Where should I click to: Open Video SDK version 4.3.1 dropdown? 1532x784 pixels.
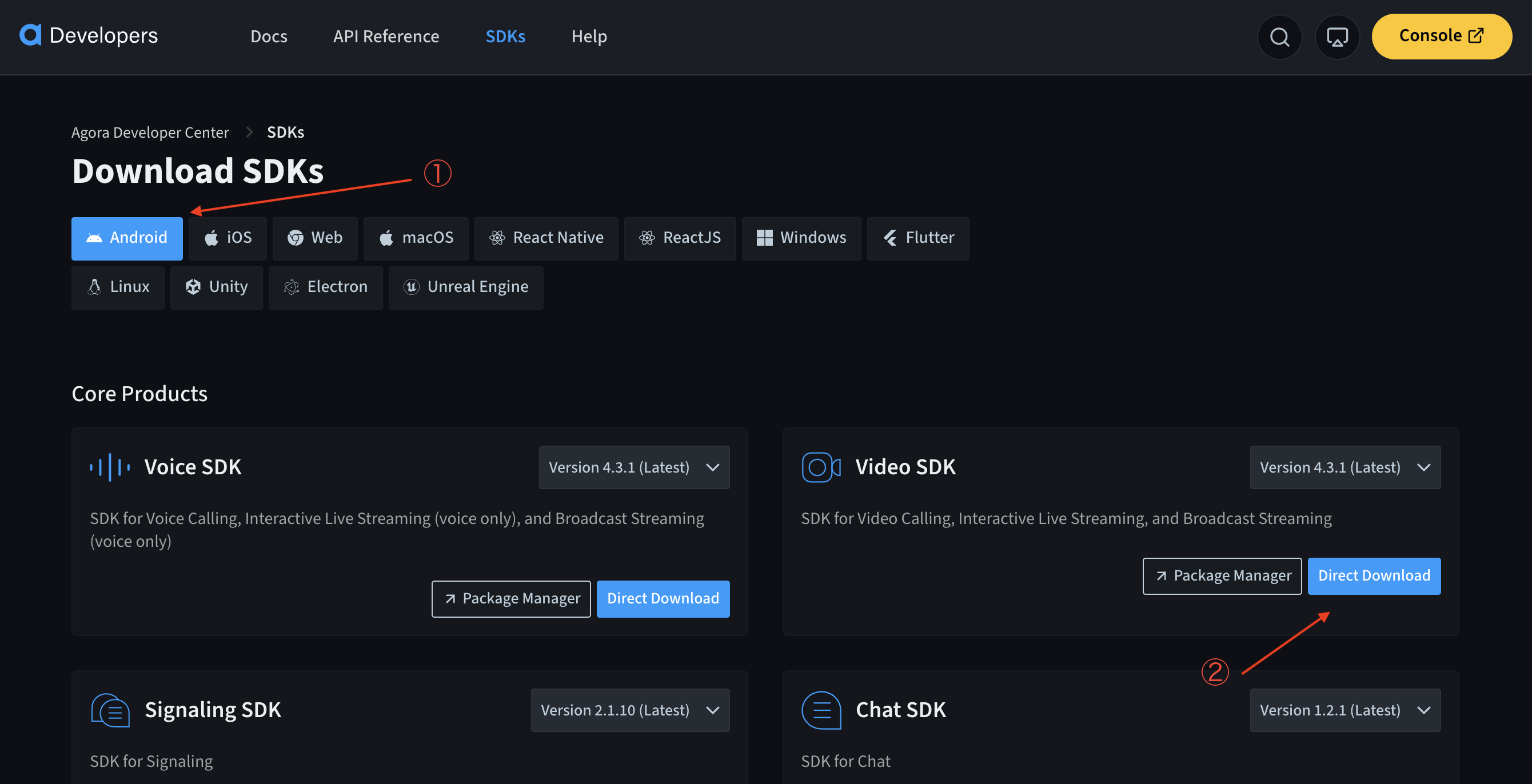tap(1345, 467)
